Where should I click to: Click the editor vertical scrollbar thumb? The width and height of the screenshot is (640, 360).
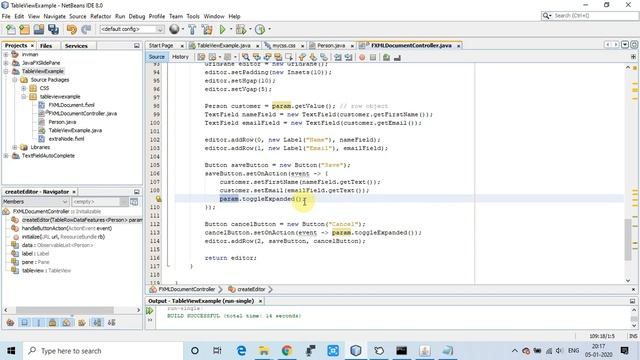point(628,240)
